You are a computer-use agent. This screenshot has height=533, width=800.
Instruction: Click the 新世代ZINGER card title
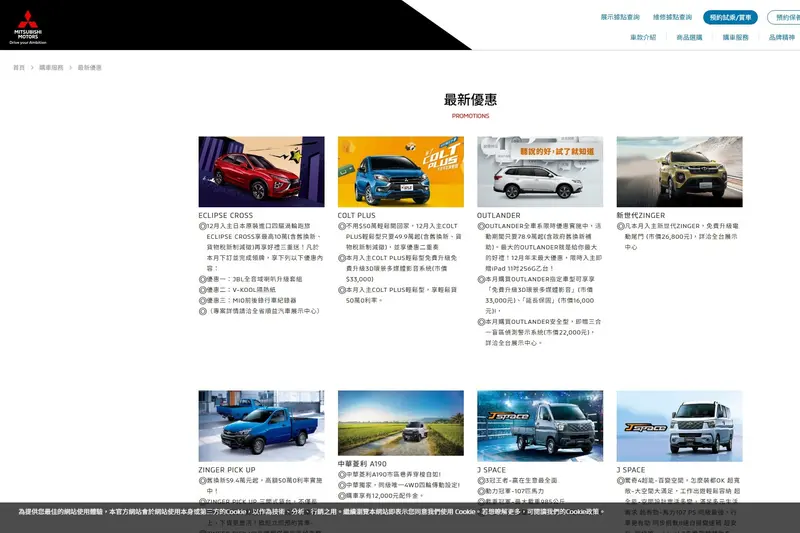coord(640,215)
